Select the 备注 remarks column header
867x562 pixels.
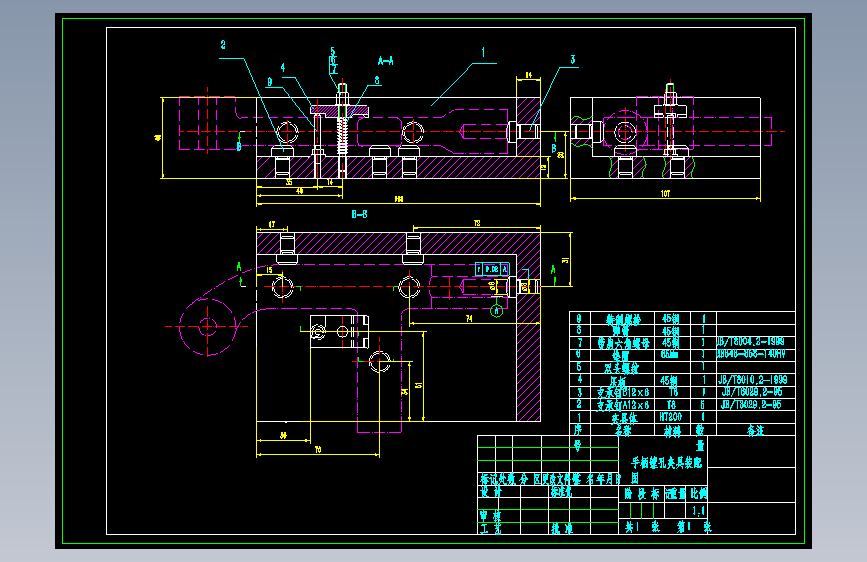click(x=755, y=430)
